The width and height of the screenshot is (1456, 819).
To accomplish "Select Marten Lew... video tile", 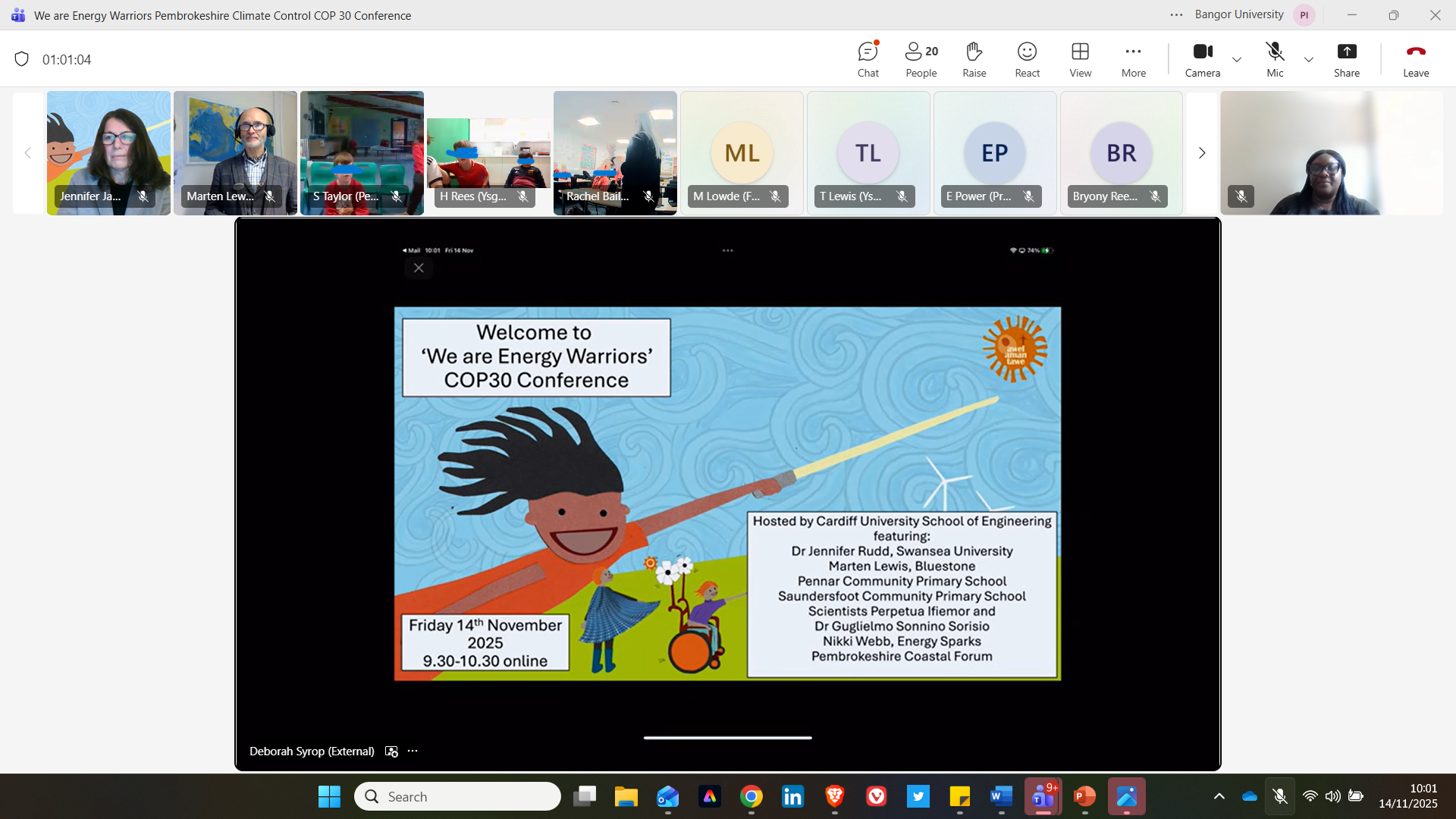I will pos(235,153).
